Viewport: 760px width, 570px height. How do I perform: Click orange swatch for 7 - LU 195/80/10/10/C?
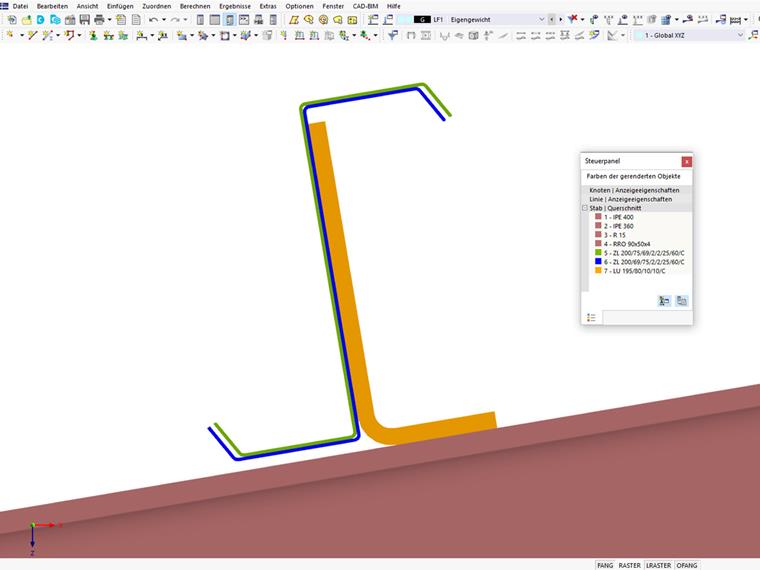click(x=598, y=270)
